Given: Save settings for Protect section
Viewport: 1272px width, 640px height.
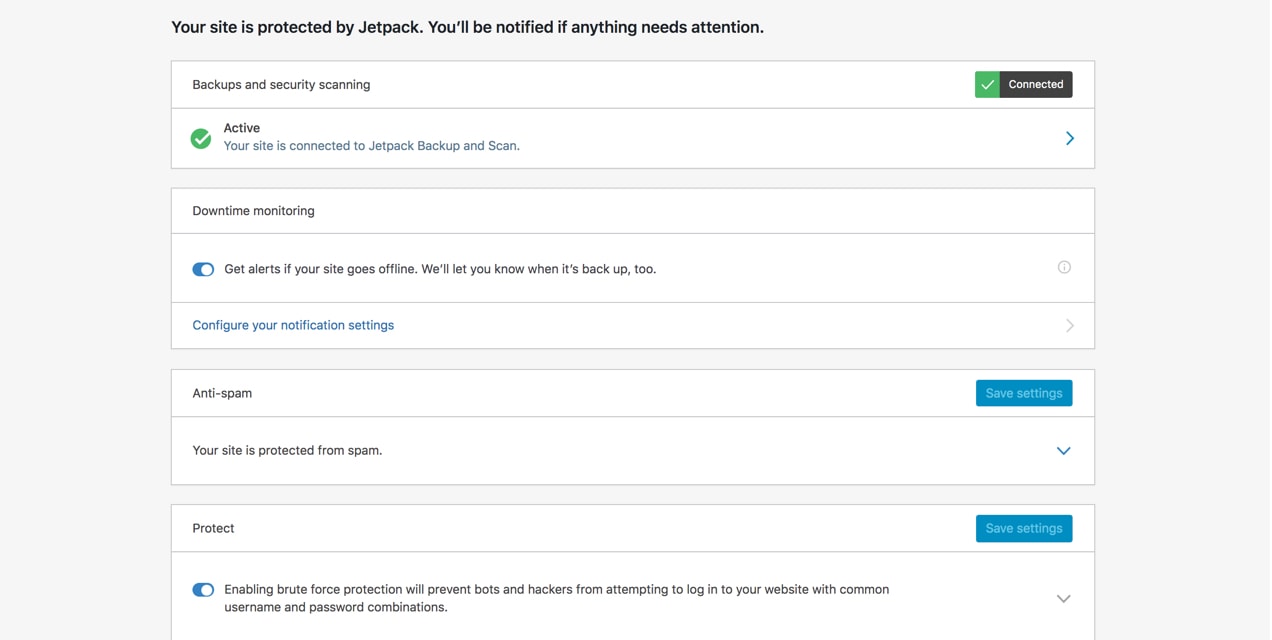Looking at the screenshot, I should coord(1023,528).
